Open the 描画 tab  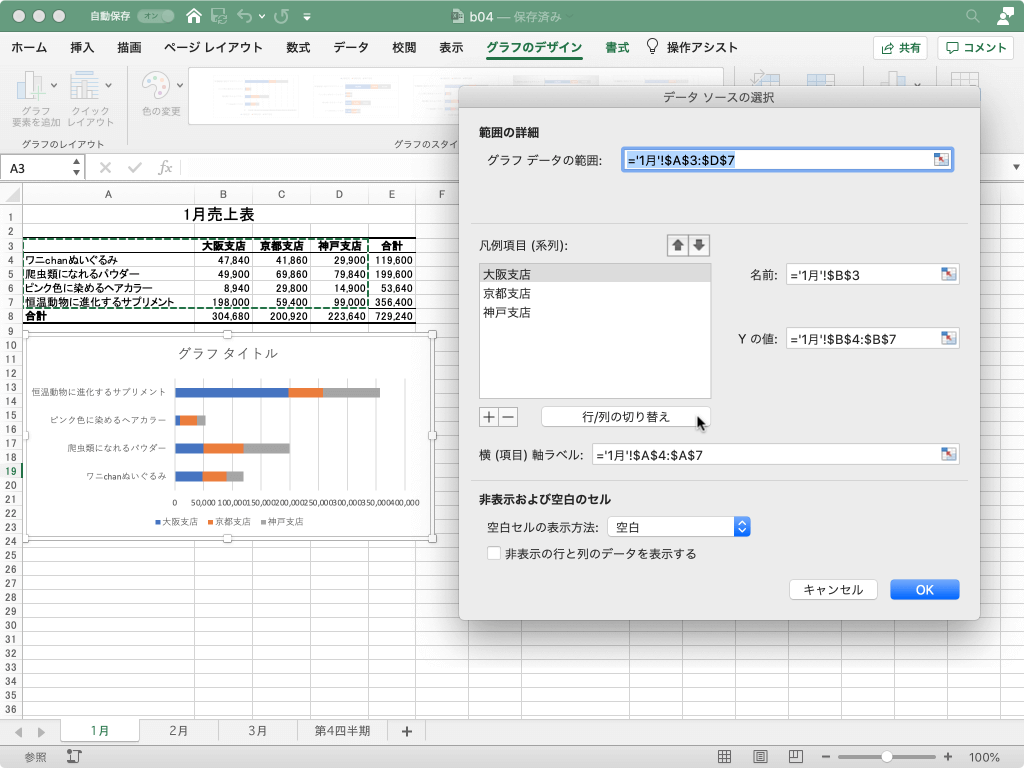point(129,48)
